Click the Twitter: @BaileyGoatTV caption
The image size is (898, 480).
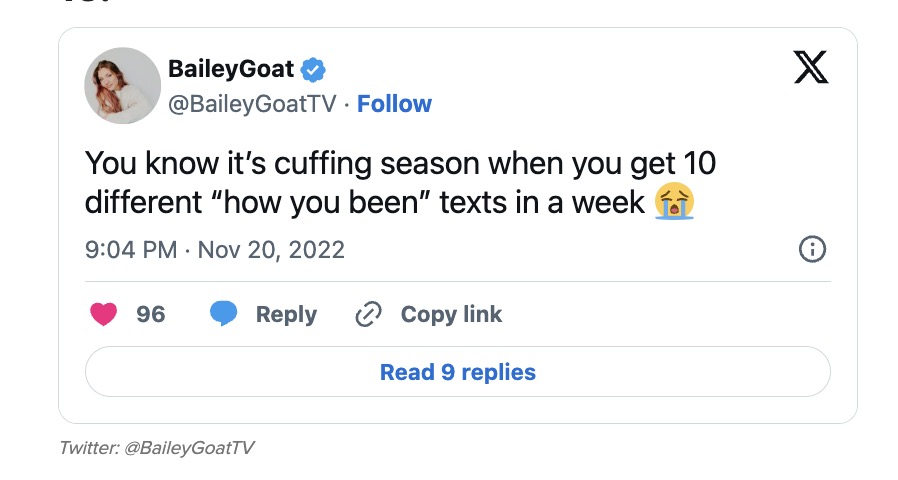pyautogui.click(x=157, y=447)
